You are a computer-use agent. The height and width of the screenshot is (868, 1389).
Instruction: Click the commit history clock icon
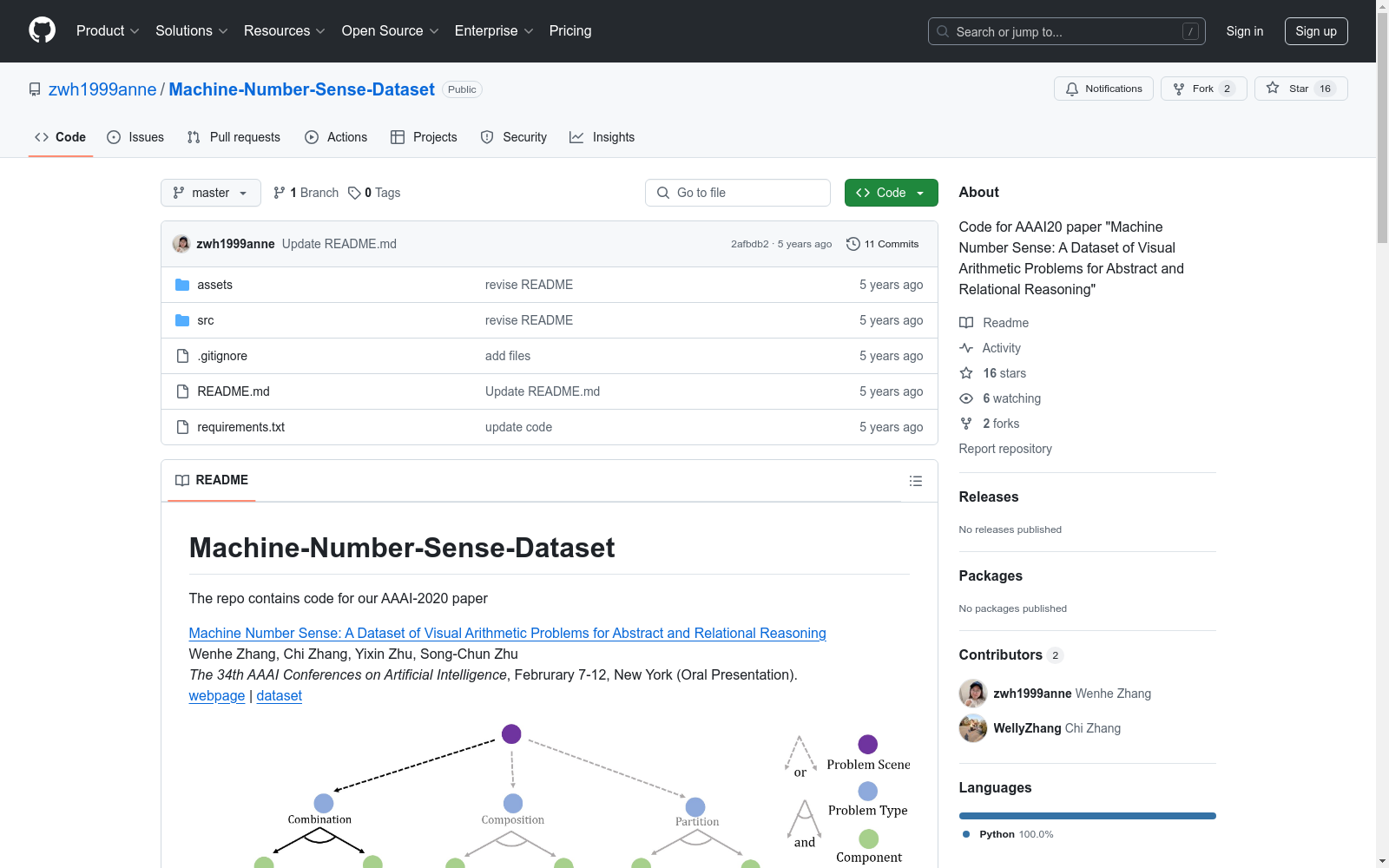[853, 244]
